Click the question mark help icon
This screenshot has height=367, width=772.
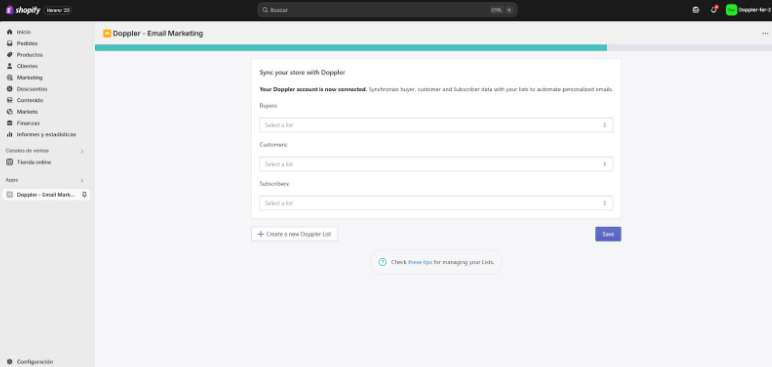point(383,262)
